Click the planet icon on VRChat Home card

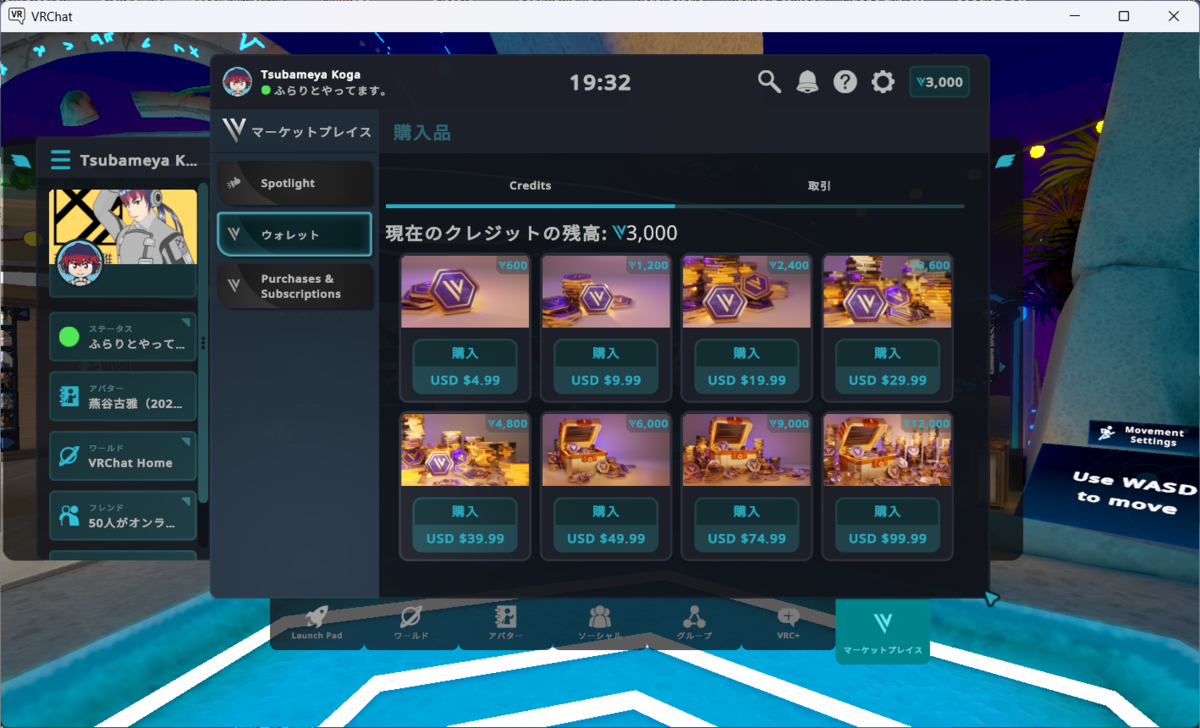click(69, 456)
